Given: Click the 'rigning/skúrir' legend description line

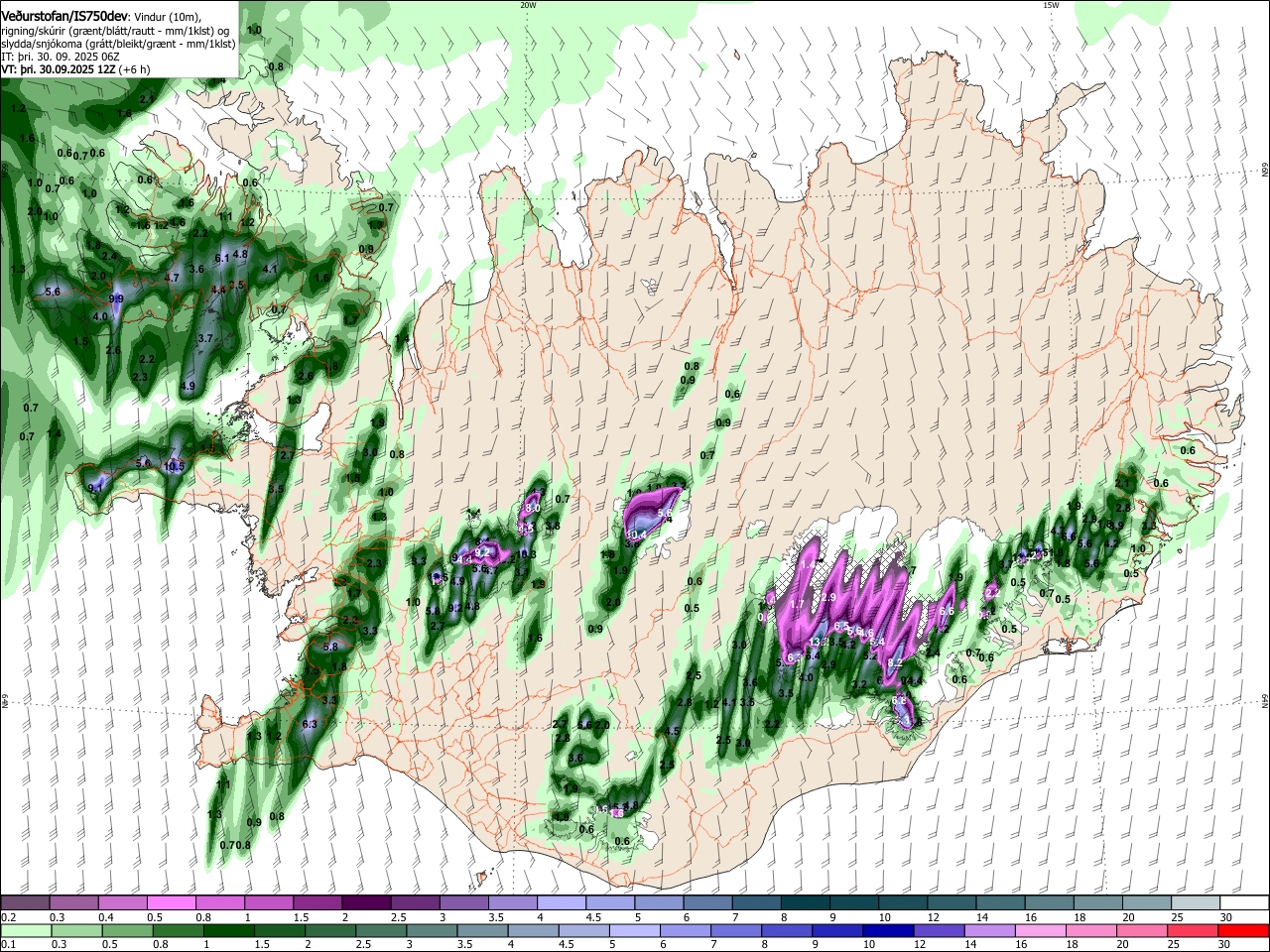Looking at the screenshot, I should click(x=113, y=30).
